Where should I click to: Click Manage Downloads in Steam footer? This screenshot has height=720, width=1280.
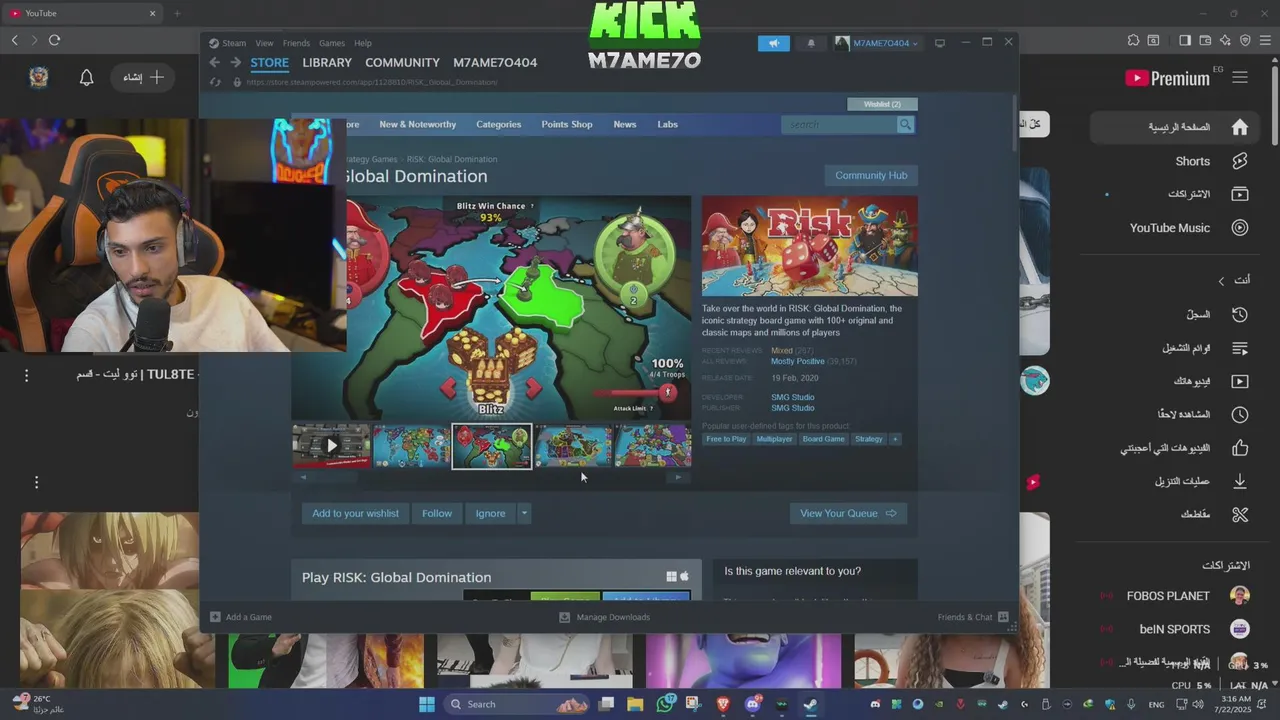pos(604,617)
